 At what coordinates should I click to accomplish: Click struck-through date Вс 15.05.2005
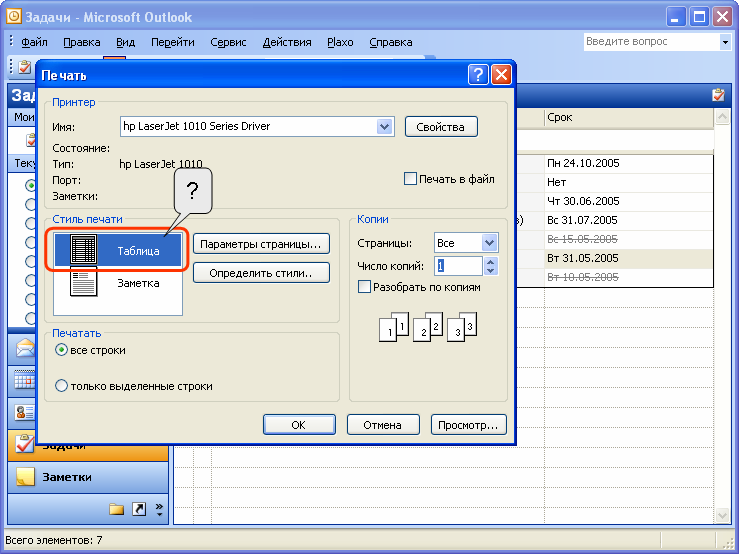[x=582, y=239]
